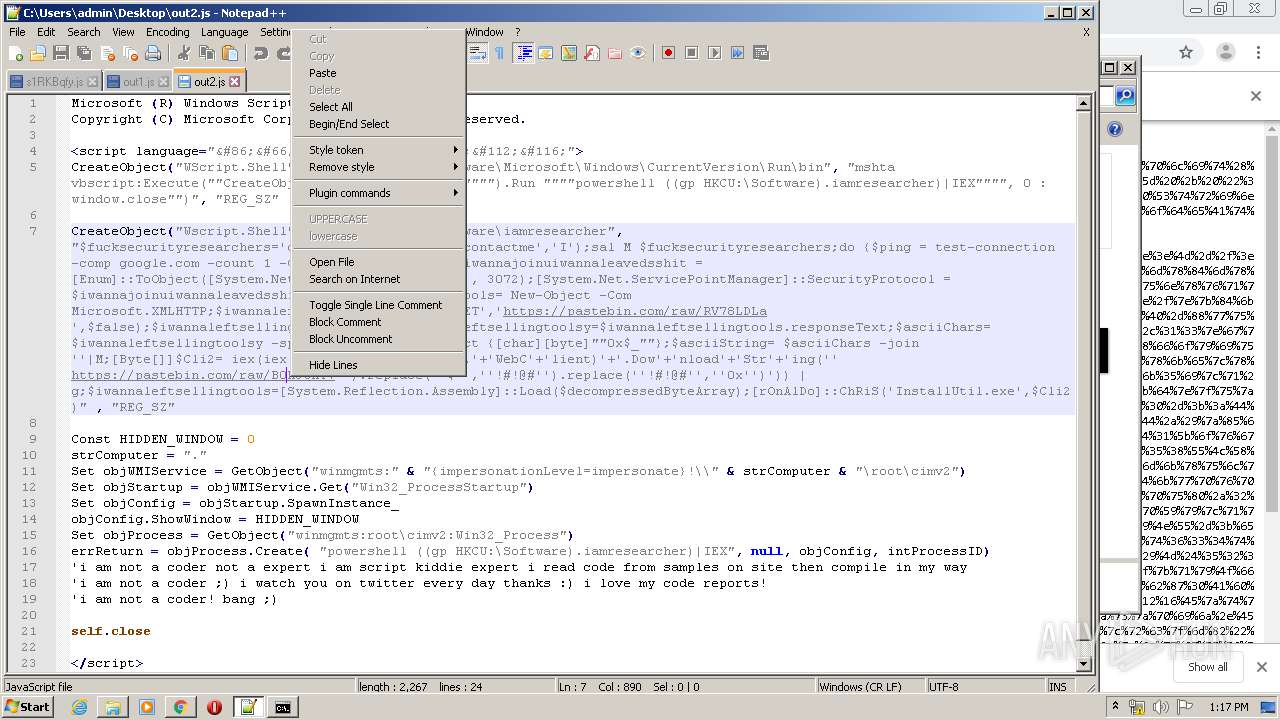Close the out1.js tab with its X

[163, 82]
